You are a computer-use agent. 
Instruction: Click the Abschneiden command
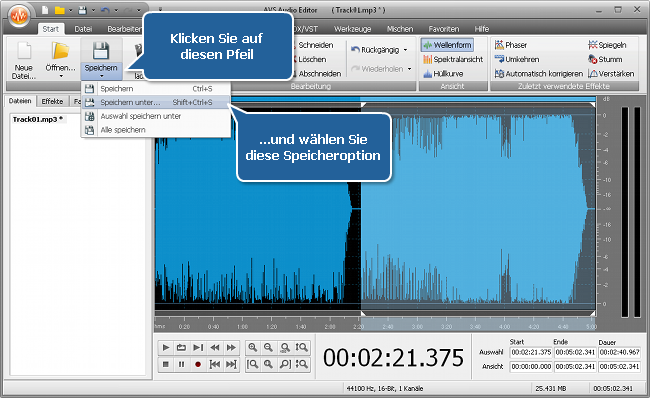click(319, 74)
